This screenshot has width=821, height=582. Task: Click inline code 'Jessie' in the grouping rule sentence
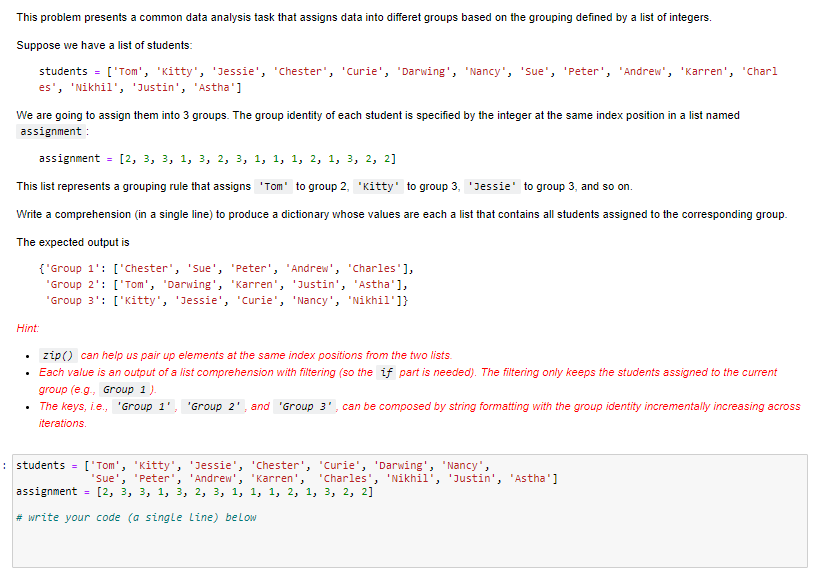[492, 186]
